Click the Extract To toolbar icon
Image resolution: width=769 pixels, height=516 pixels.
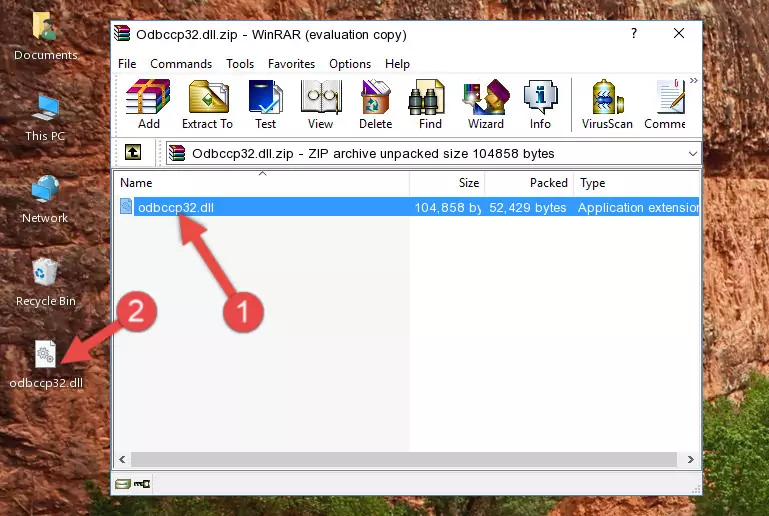tap(207, 104)
